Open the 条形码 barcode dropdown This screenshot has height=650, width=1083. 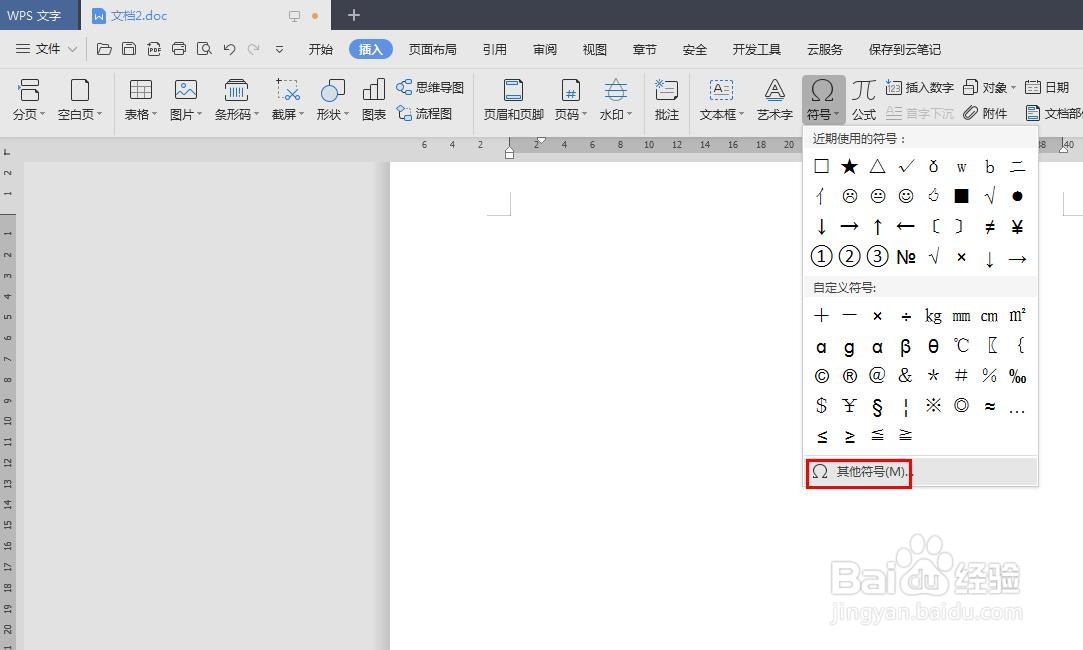coord(236,100)
